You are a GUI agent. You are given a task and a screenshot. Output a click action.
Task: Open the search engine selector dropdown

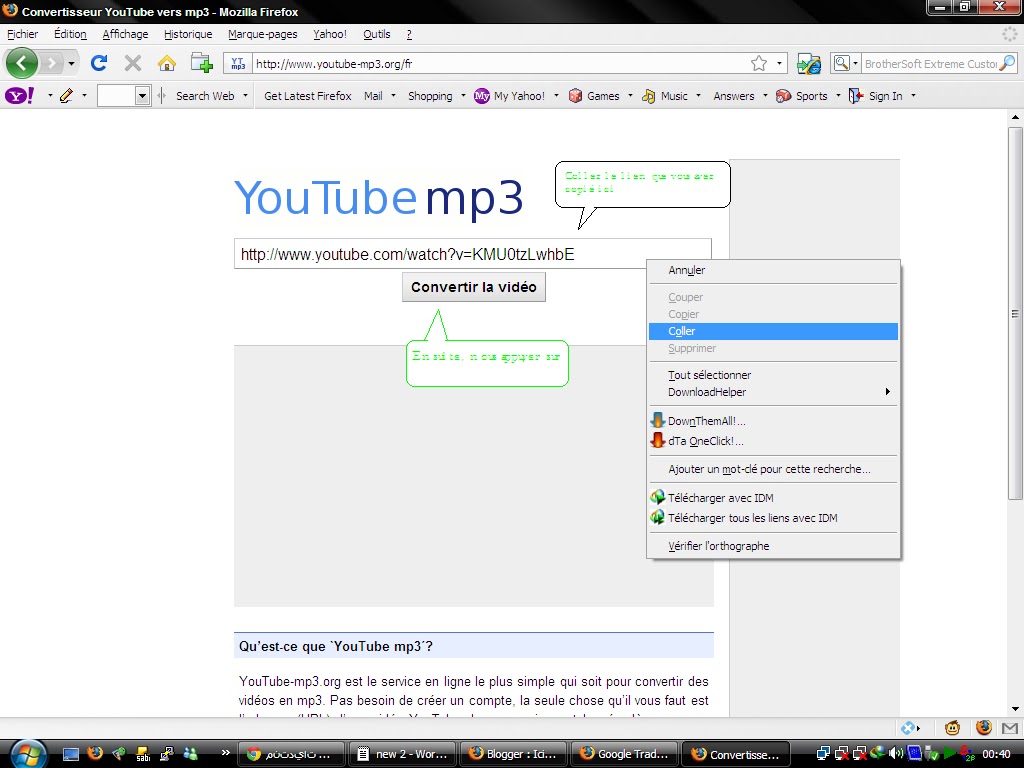[856, 63]
